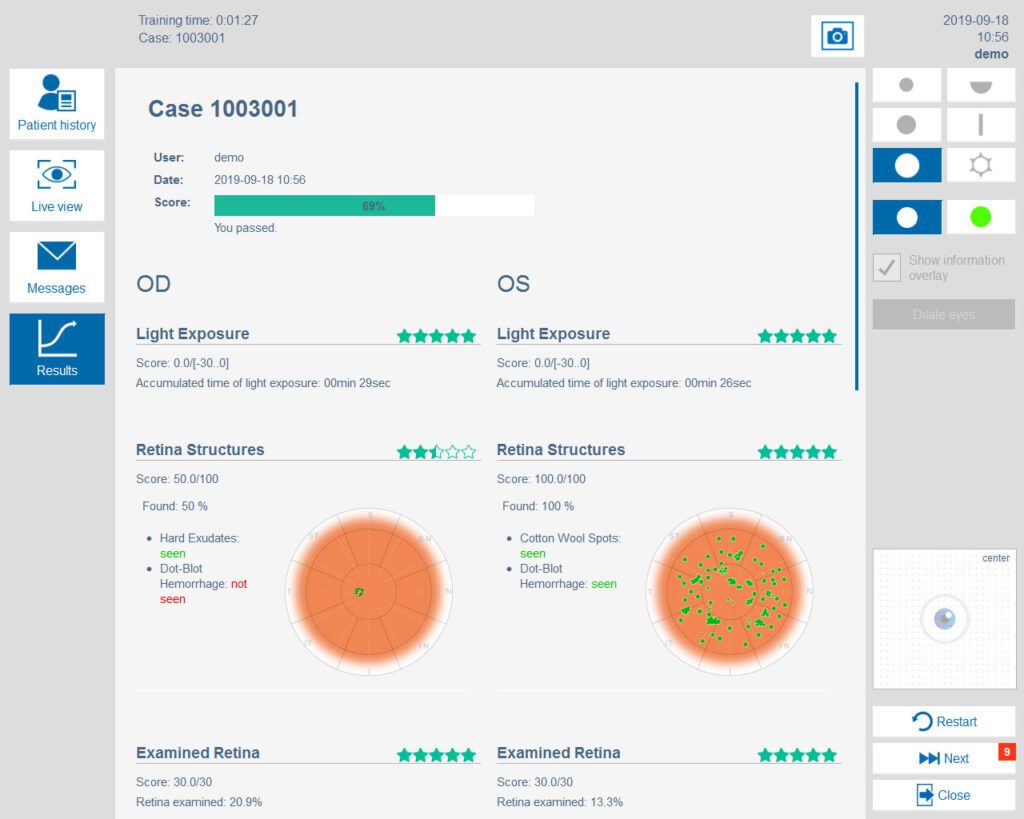
Task: Switch to Live view
Action: click(x=56, y=185)
